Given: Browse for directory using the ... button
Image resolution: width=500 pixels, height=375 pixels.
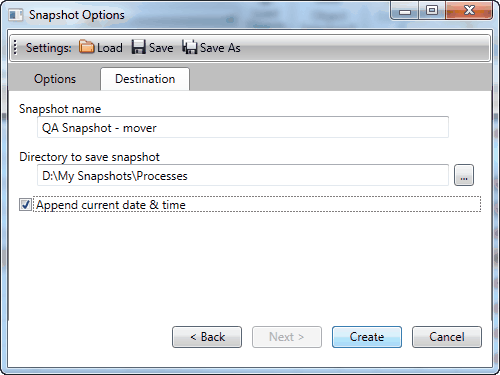Looking at the screenshot, I should coord(464,175).
